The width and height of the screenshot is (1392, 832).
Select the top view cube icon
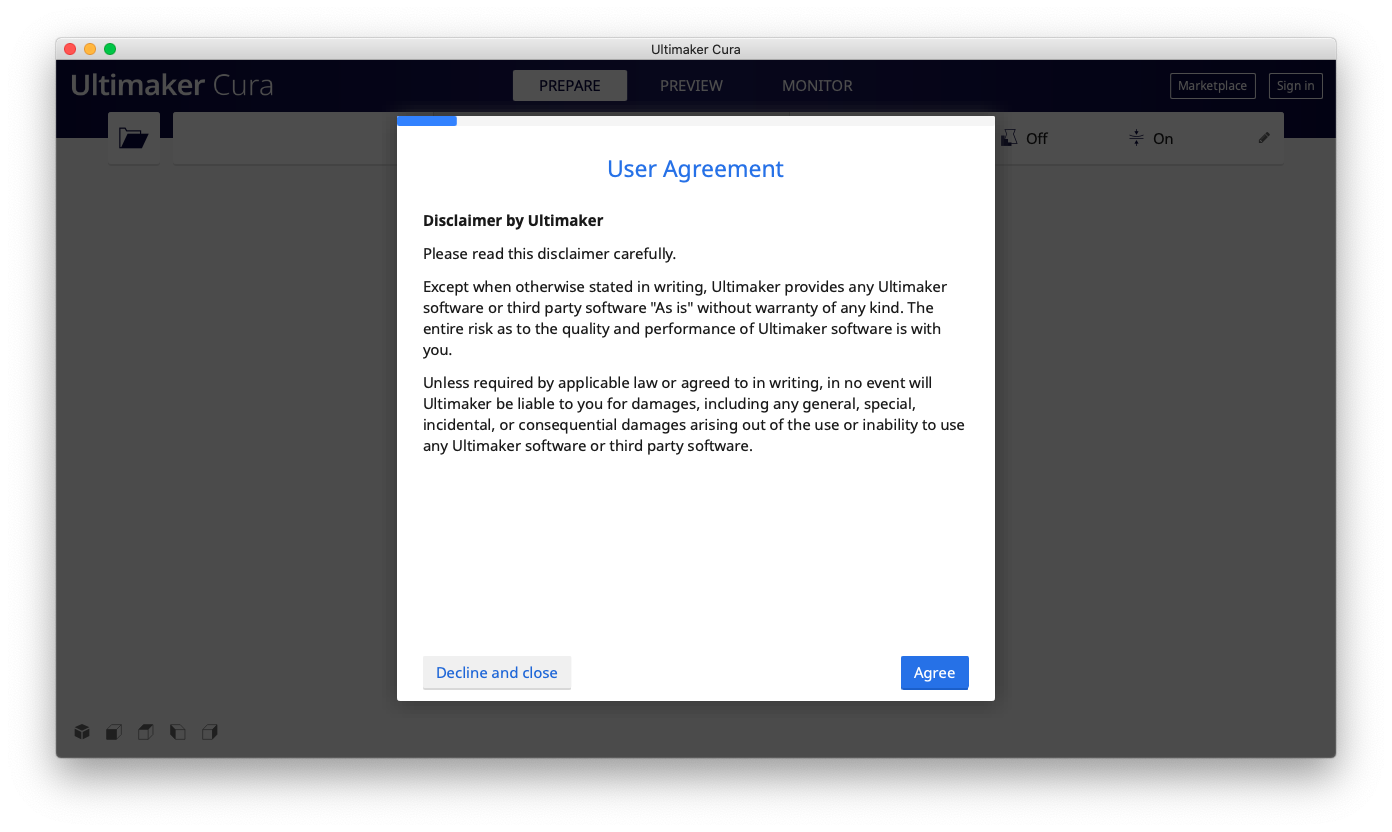(146, 732)
